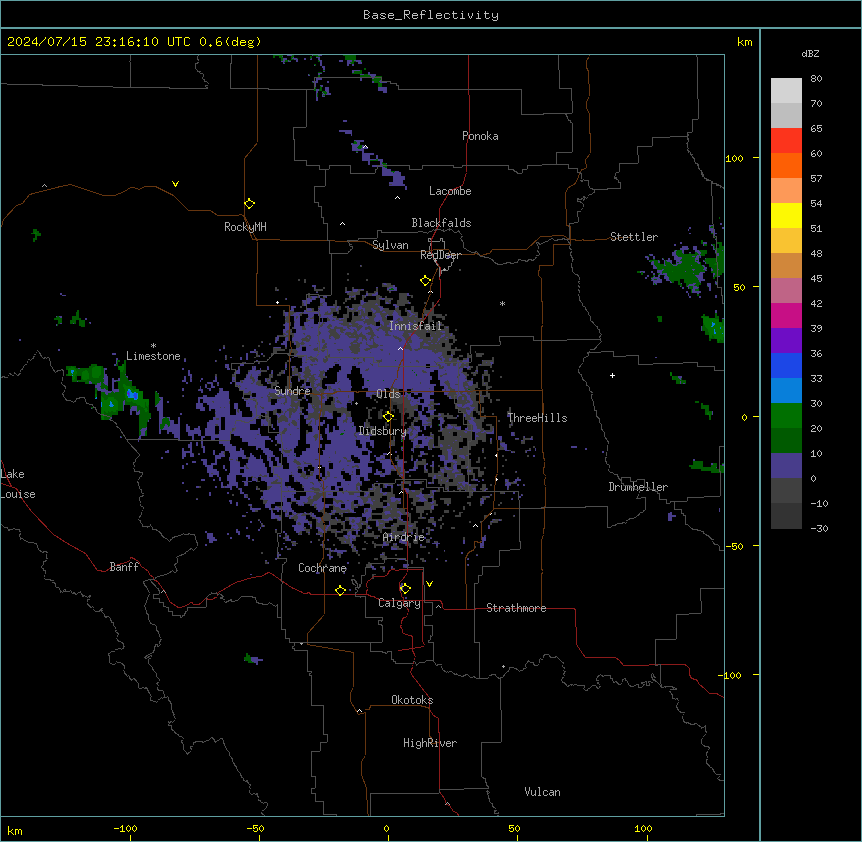862x842 pixels.
Task: Click the -50 tick on the right axis
Action: click(734, 546)
